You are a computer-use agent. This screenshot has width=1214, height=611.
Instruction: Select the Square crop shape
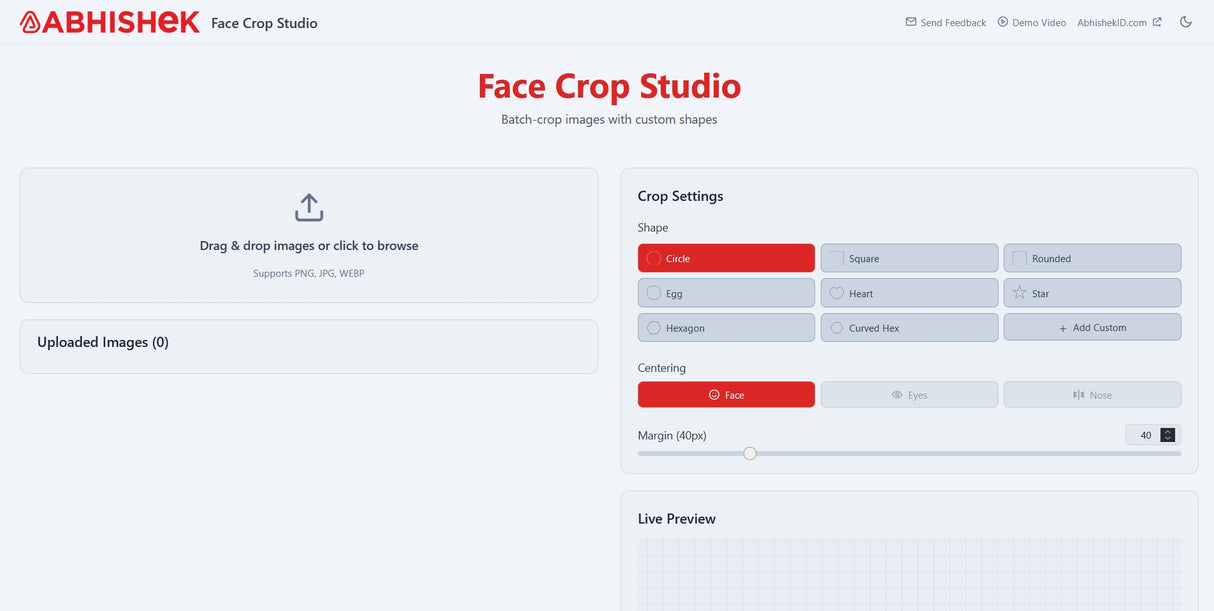pyautogui.click(x=908, y=257)
